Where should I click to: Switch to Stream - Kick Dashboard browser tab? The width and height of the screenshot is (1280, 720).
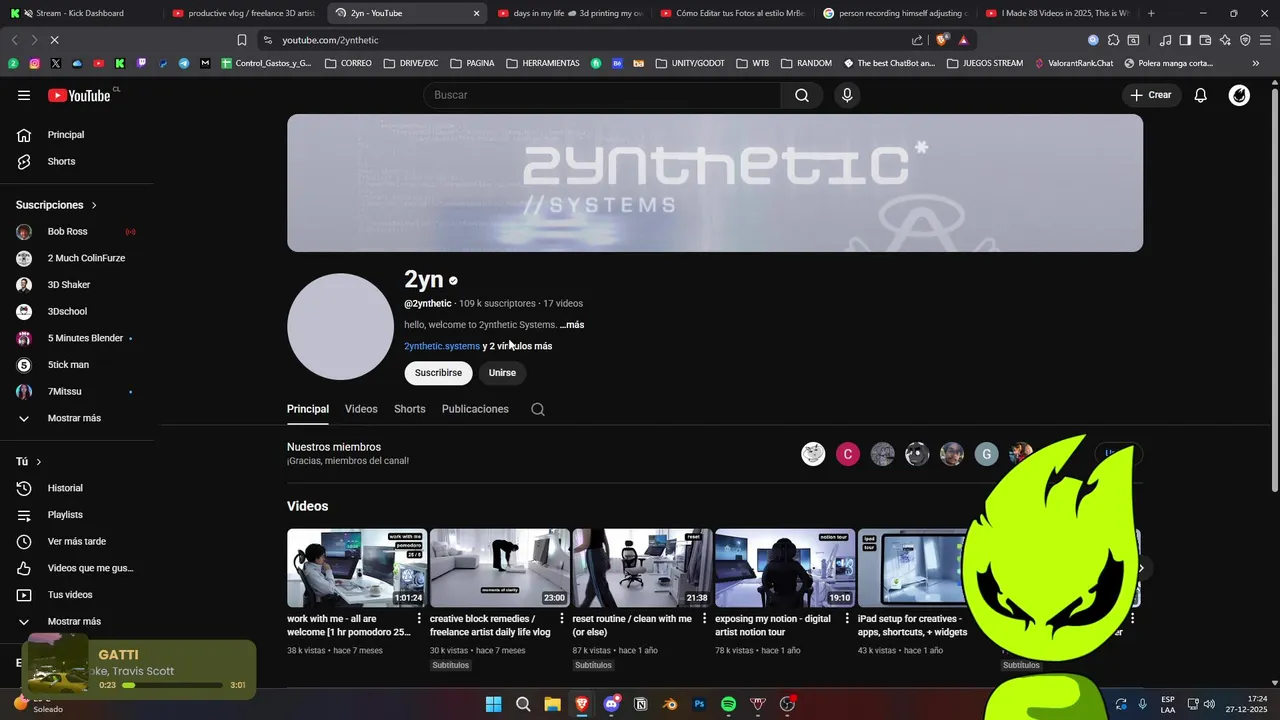point(80,13)
